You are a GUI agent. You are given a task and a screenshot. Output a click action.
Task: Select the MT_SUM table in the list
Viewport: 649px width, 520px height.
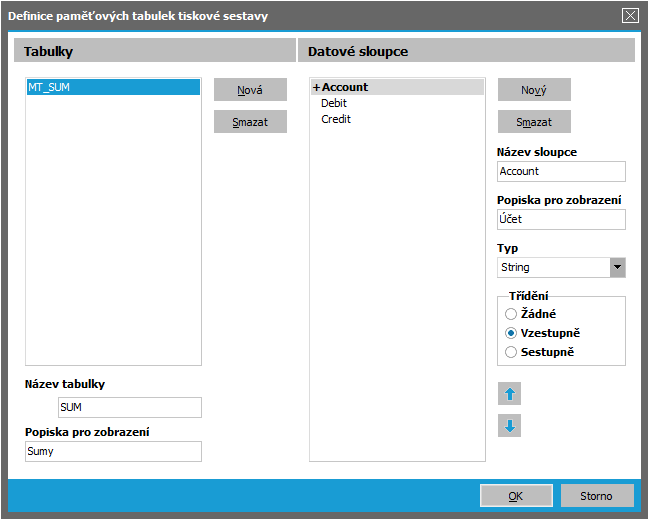coord(113,87)
